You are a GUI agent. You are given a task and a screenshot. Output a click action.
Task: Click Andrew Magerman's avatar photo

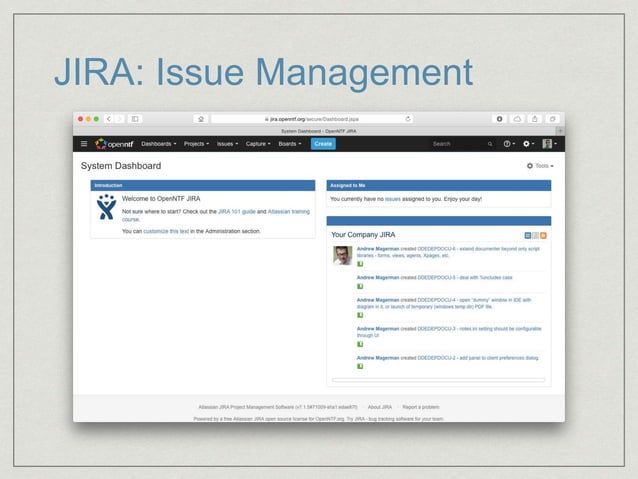point(343,256)
